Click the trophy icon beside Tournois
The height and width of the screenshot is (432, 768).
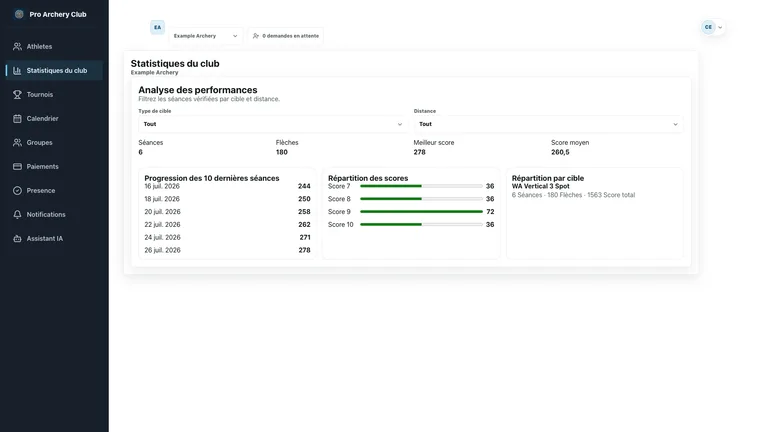click(17, 95)
